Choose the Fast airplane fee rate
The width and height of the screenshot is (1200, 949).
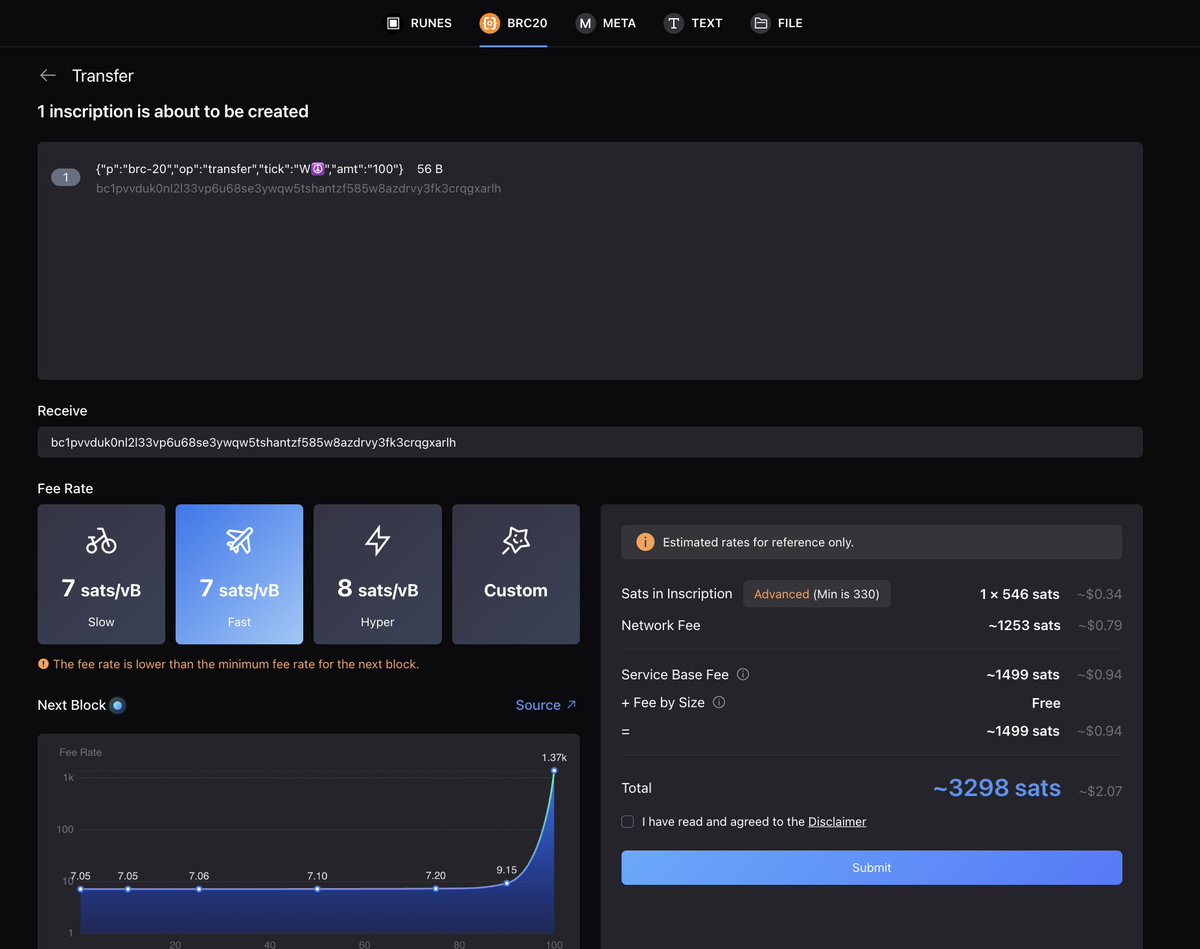tap(239, 574)
